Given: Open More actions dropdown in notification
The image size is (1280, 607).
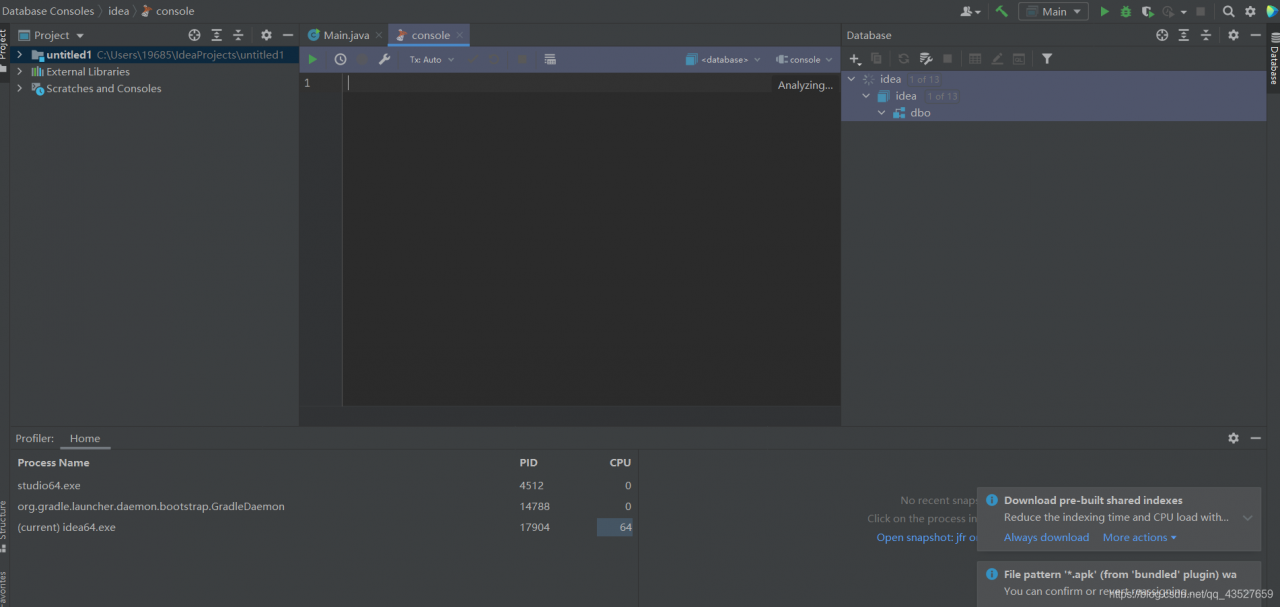Looking at the screenshot, I should pyautogui.click(x=1140, y=538).
